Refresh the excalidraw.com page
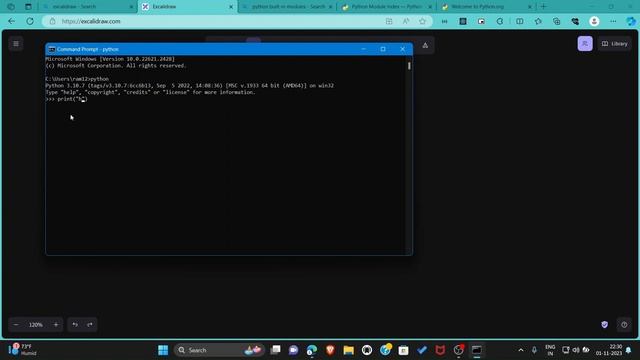This screenshot has height=360, width=640. click(x=30, y=21)
